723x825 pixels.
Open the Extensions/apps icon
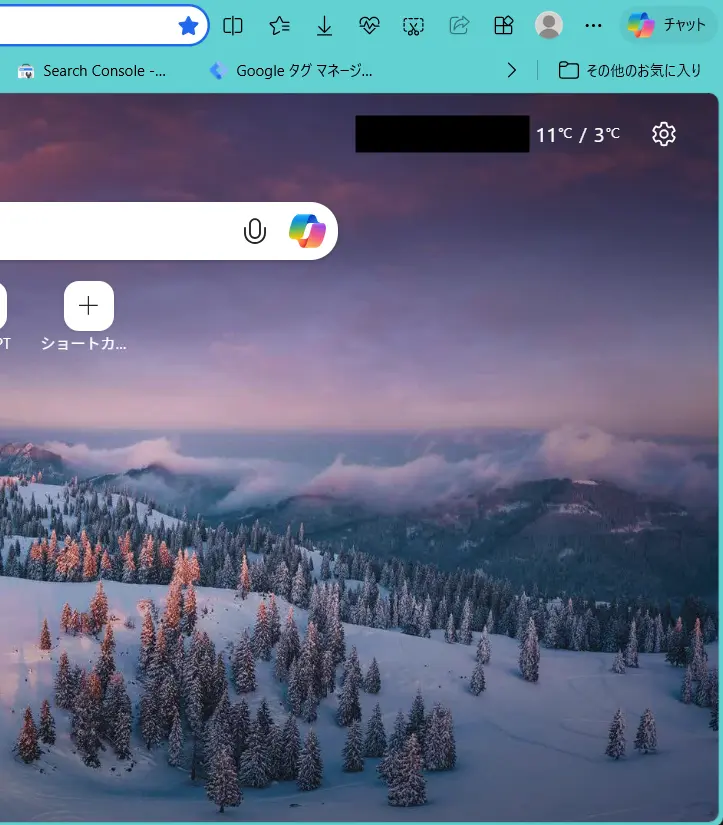(504, 26)
